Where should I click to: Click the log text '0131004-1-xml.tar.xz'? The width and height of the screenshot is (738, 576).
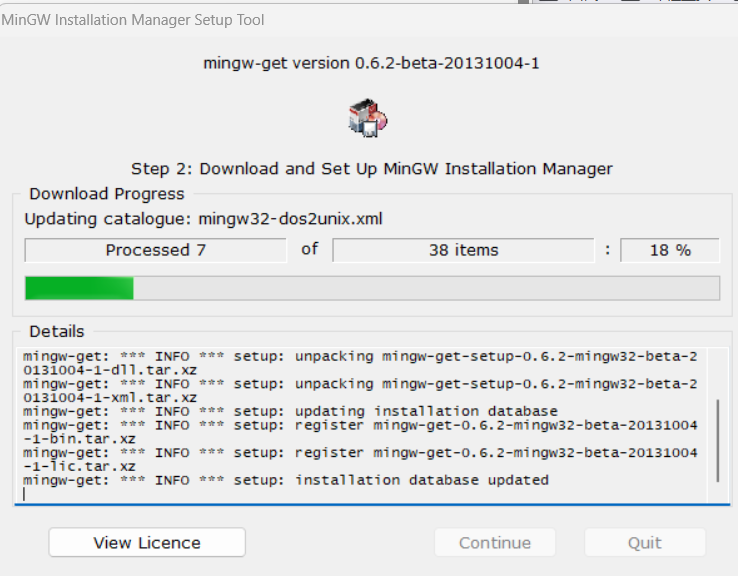point(110,398)
